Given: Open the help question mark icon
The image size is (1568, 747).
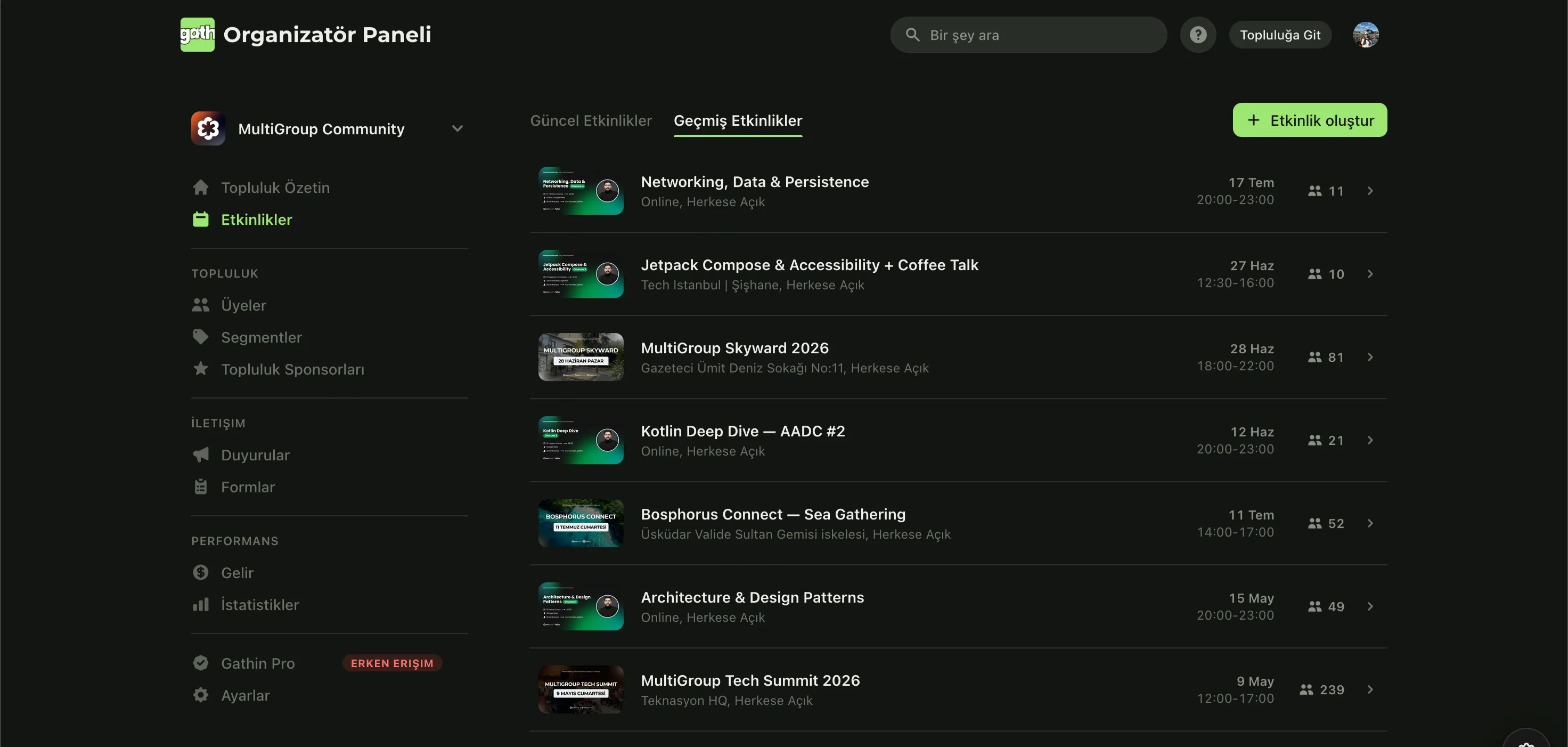Looking at the screenshot, I should (1198, 35).
